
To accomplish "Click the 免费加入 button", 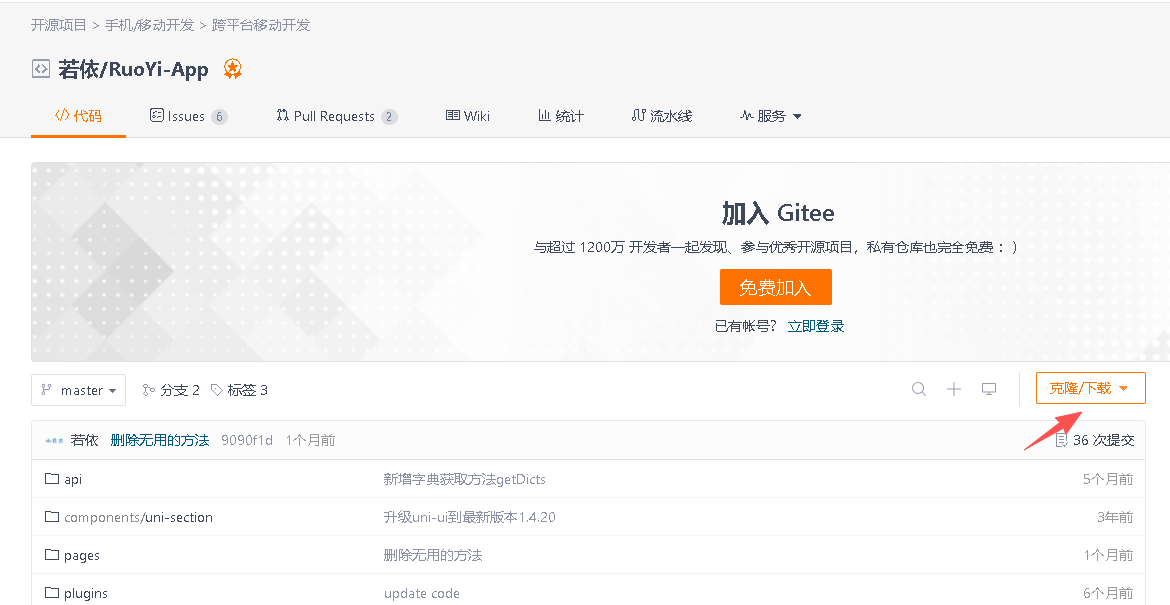I will [x=775, y=288].
